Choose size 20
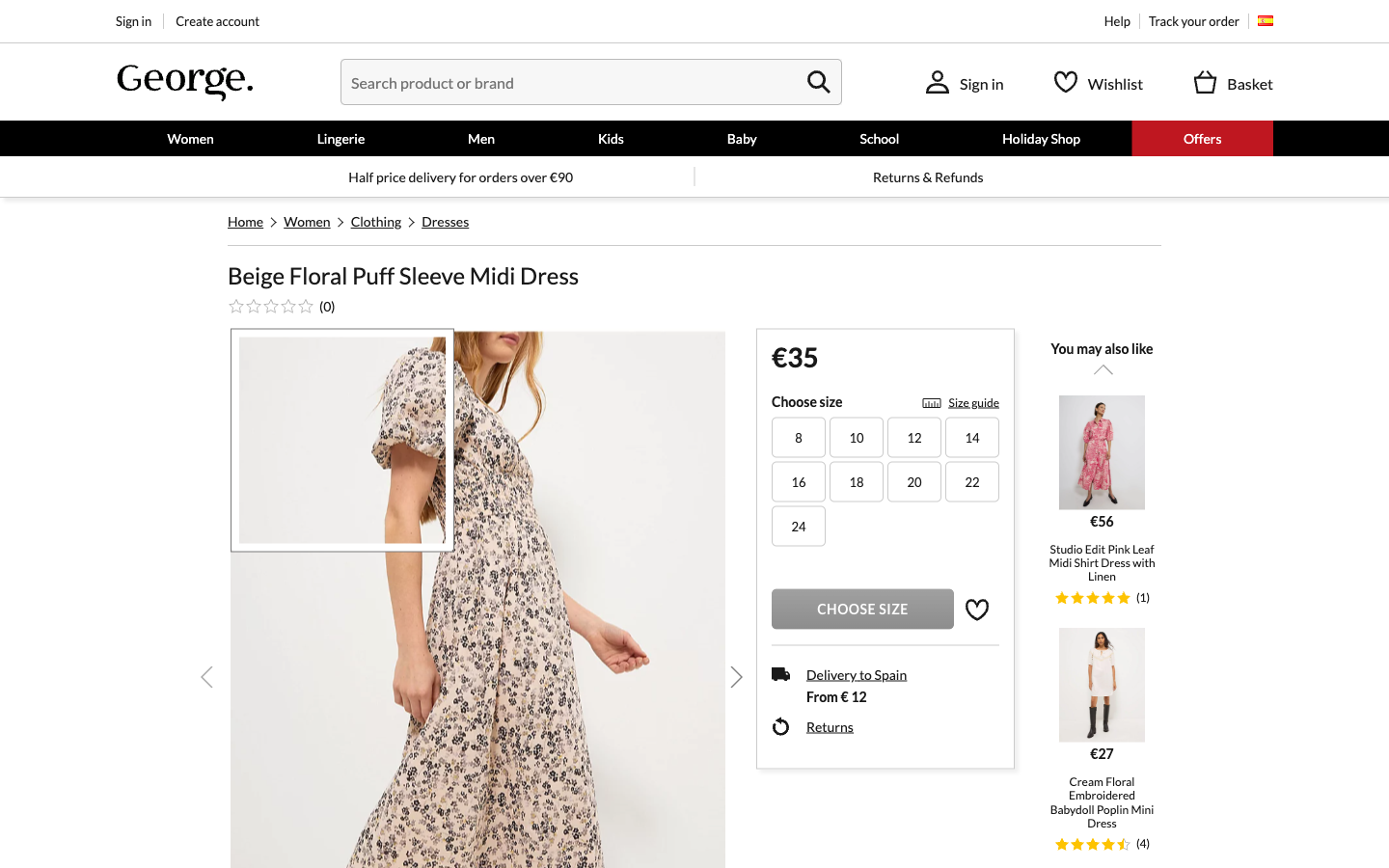The height and width of the screenshot is (868, 1389). (913, 482)
